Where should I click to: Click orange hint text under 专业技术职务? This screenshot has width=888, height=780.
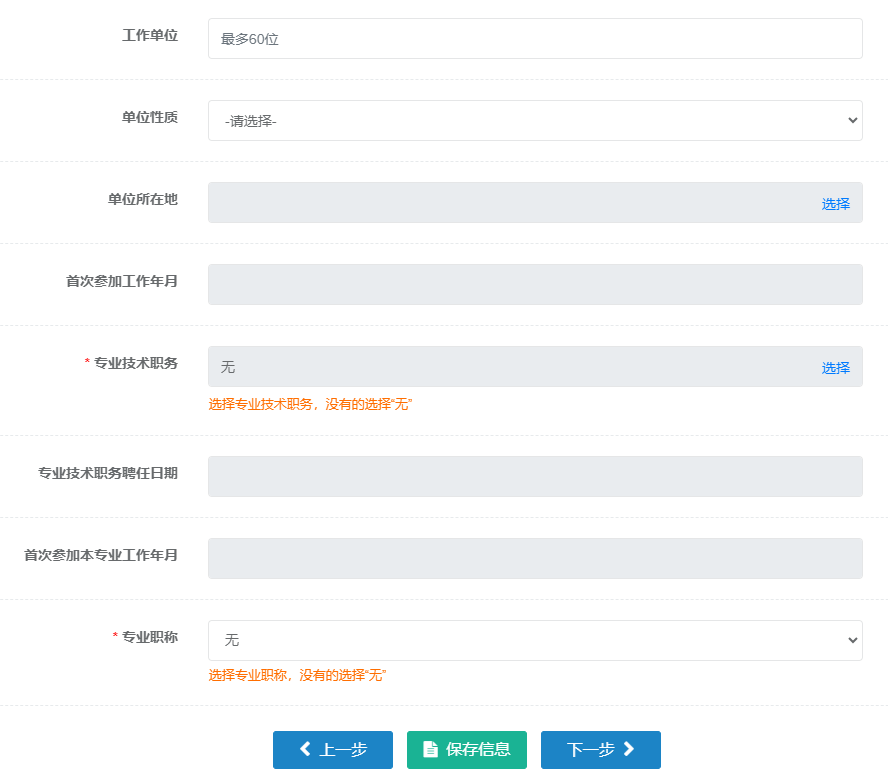[310, 404]
